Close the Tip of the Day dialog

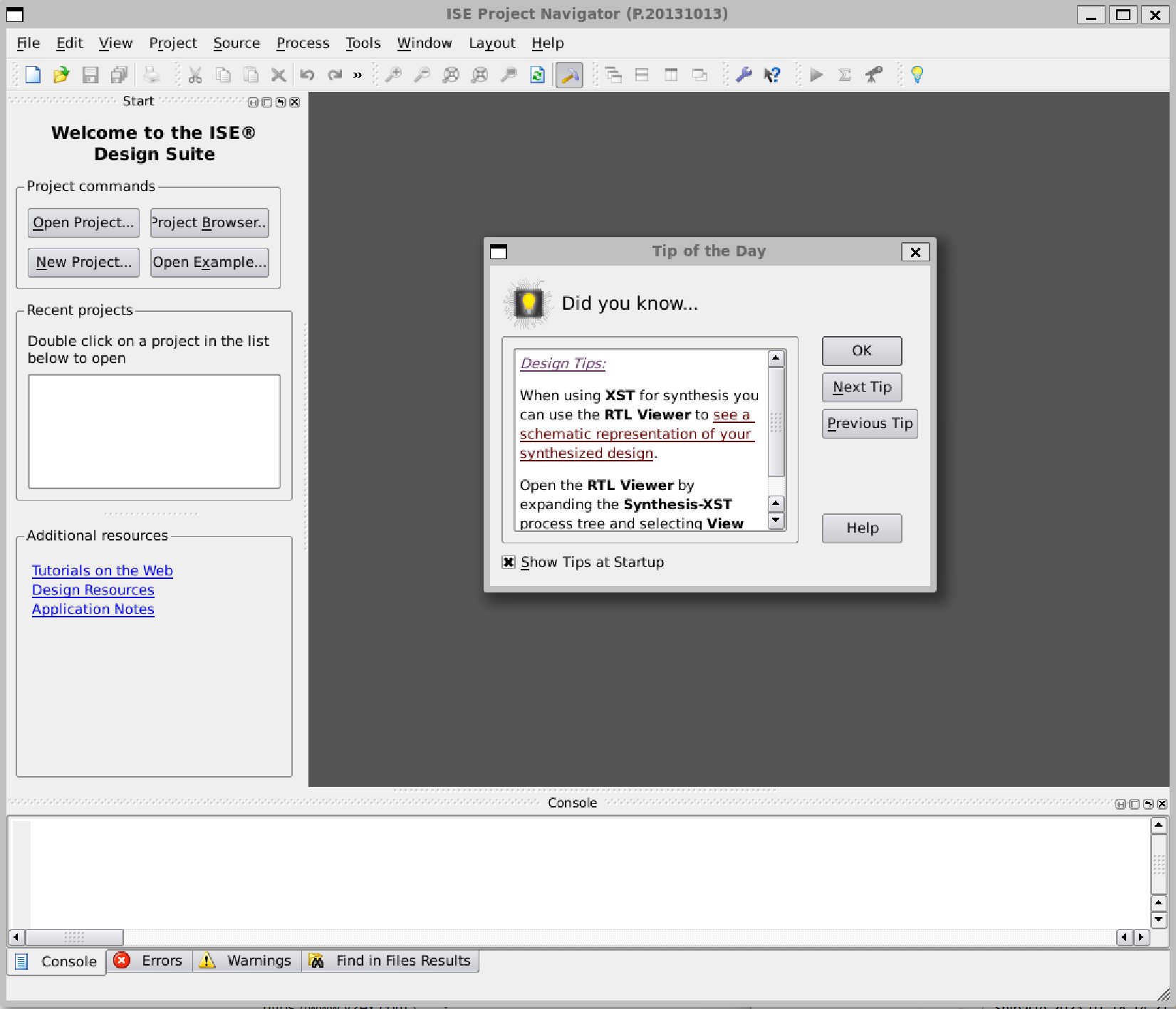(915, 251)
